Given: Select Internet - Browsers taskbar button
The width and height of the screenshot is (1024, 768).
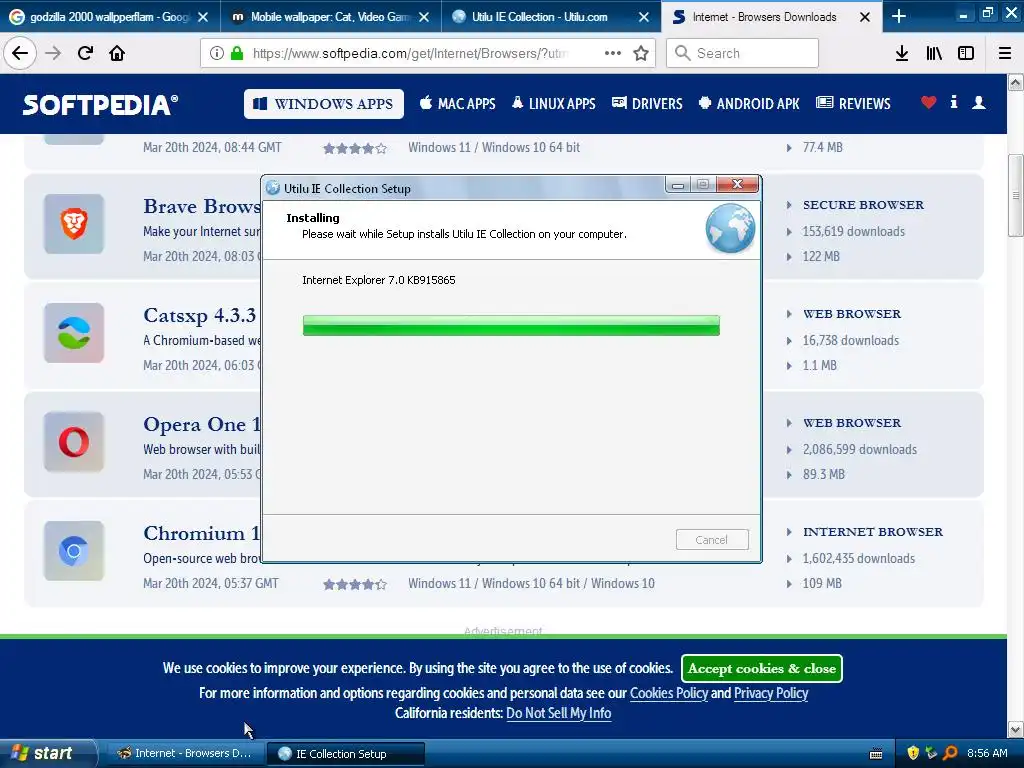Looking at the screenshot, I should [x=184, y=754].
